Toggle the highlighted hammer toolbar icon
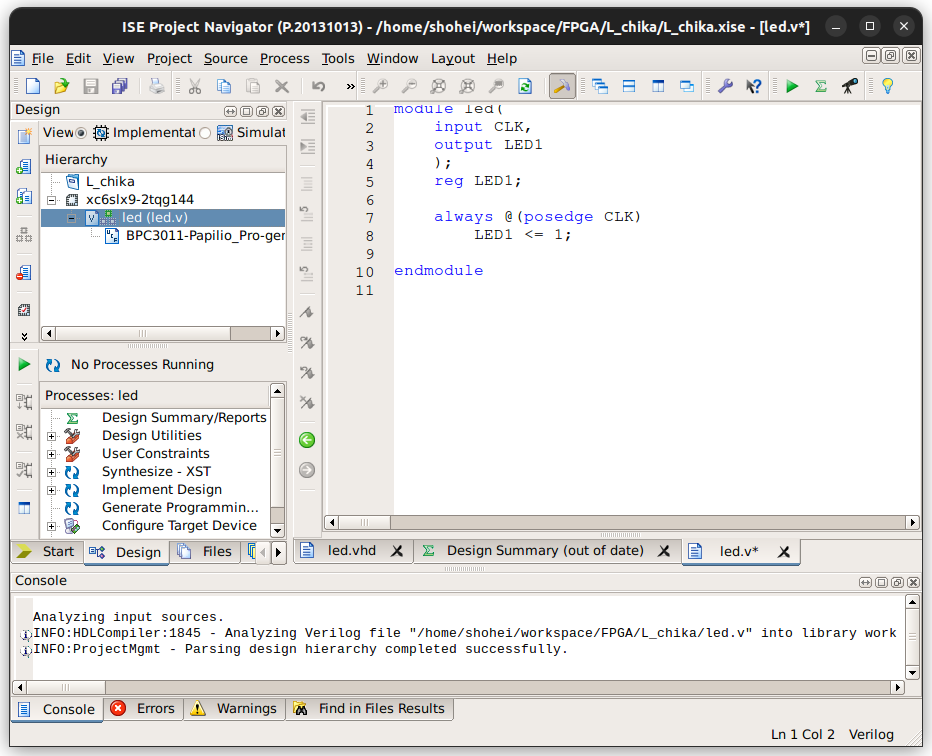The height and width of the screenshot is (756, 932). pyautogui.click(x=562, y=86)
